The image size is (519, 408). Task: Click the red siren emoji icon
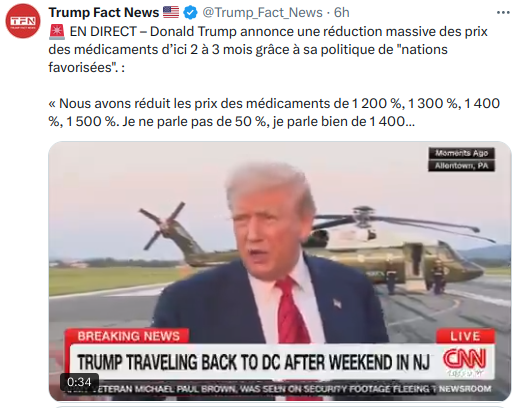(57, 32)
